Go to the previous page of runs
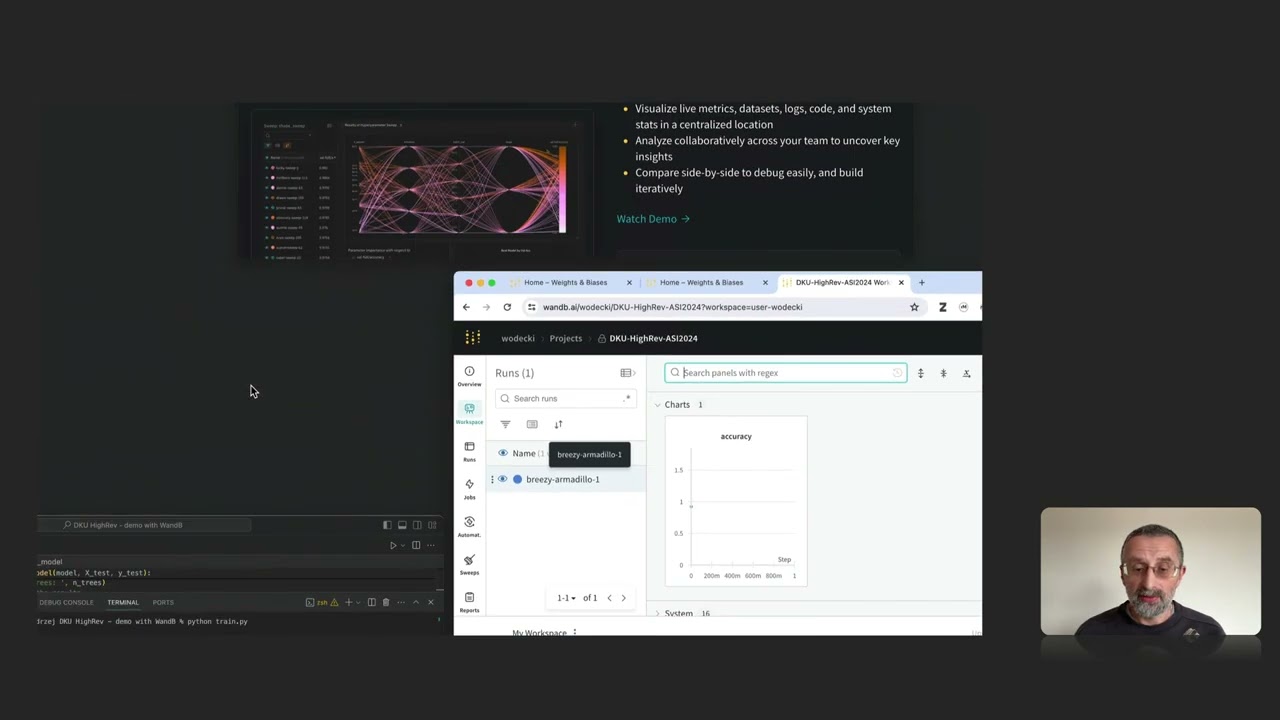This screenshot has width=1280, height=720. tap(609, 598)
